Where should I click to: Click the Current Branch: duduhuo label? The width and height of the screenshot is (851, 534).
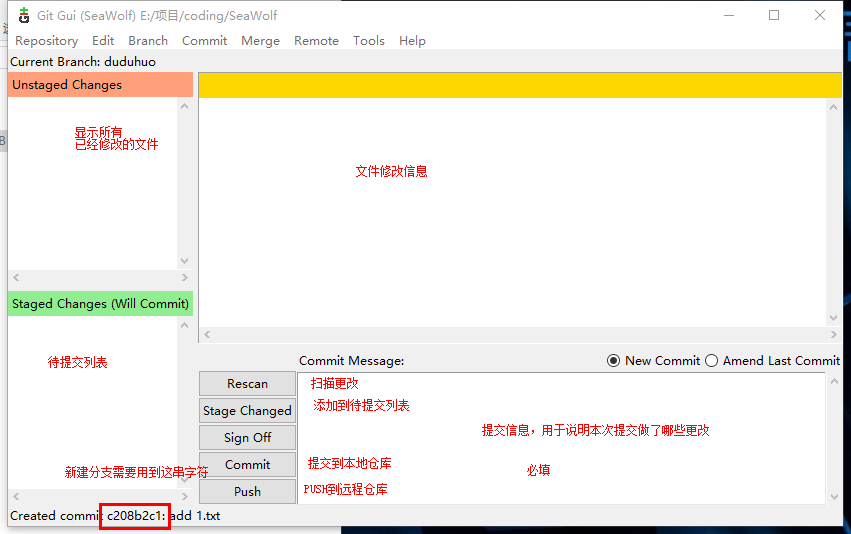[x=83, y=62]
